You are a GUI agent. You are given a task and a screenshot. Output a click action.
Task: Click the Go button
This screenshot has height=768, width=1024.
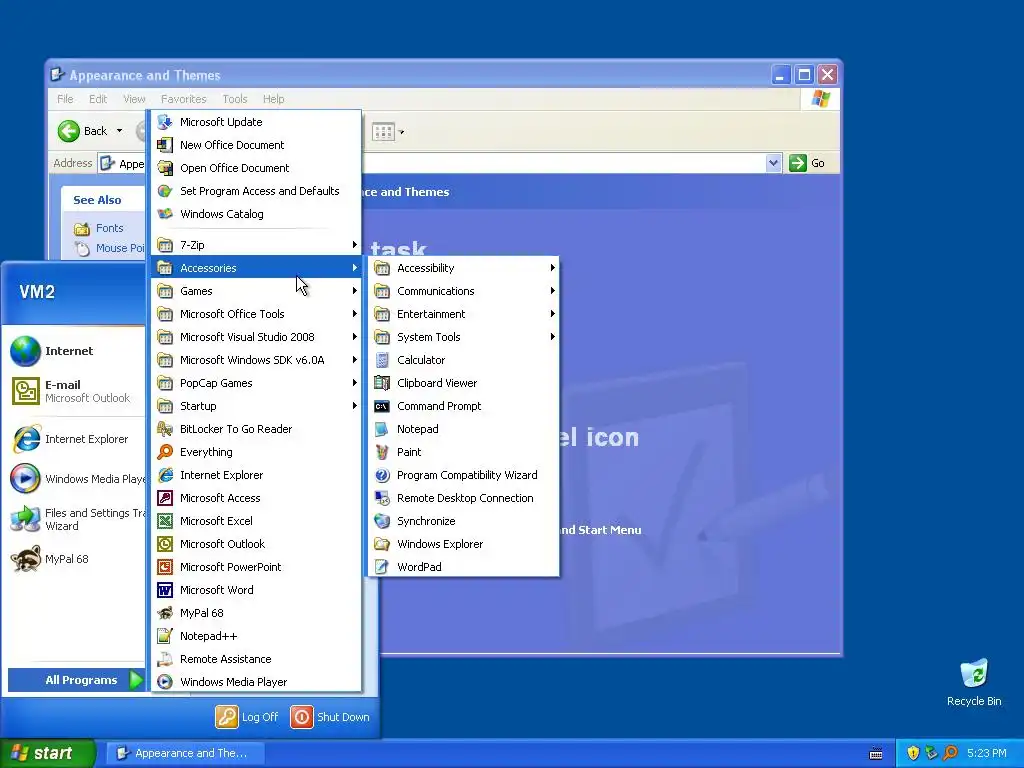point(807,163)
